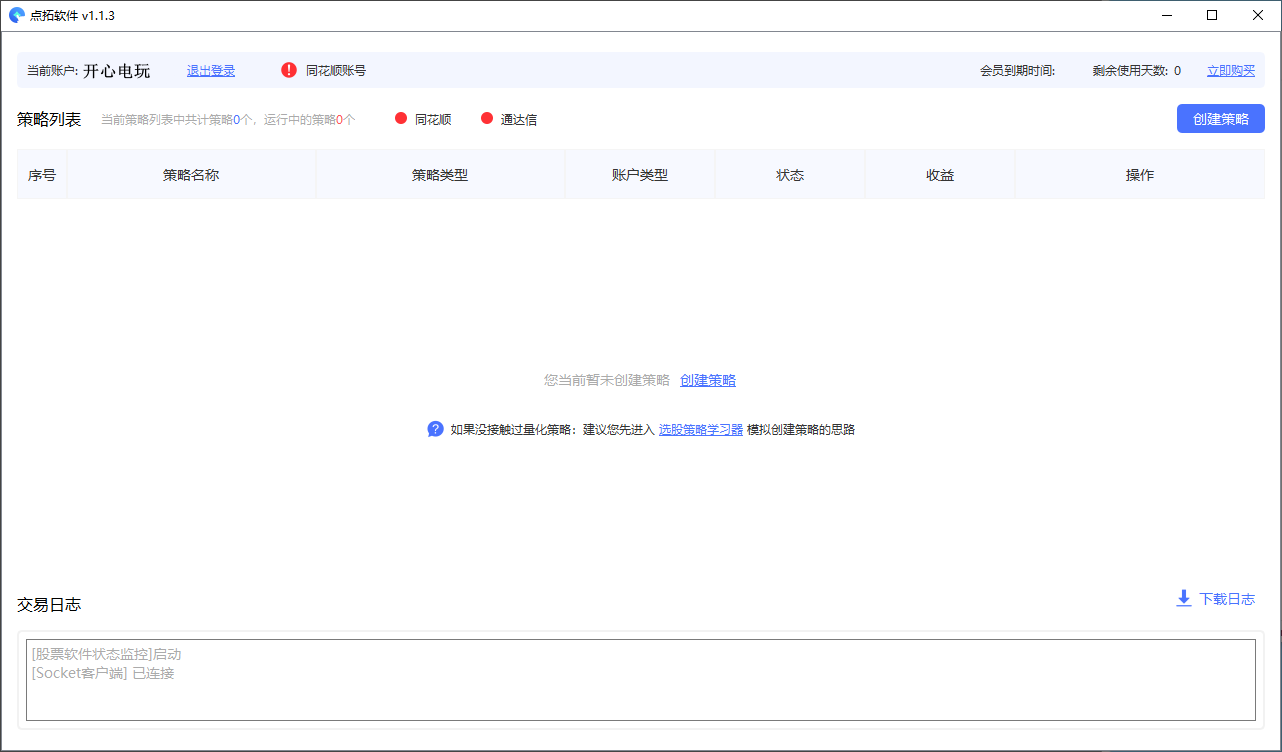Screen dimensions: 1282x752
Task: Click the 同花顺 status label
Action: [x=433, y=119]
